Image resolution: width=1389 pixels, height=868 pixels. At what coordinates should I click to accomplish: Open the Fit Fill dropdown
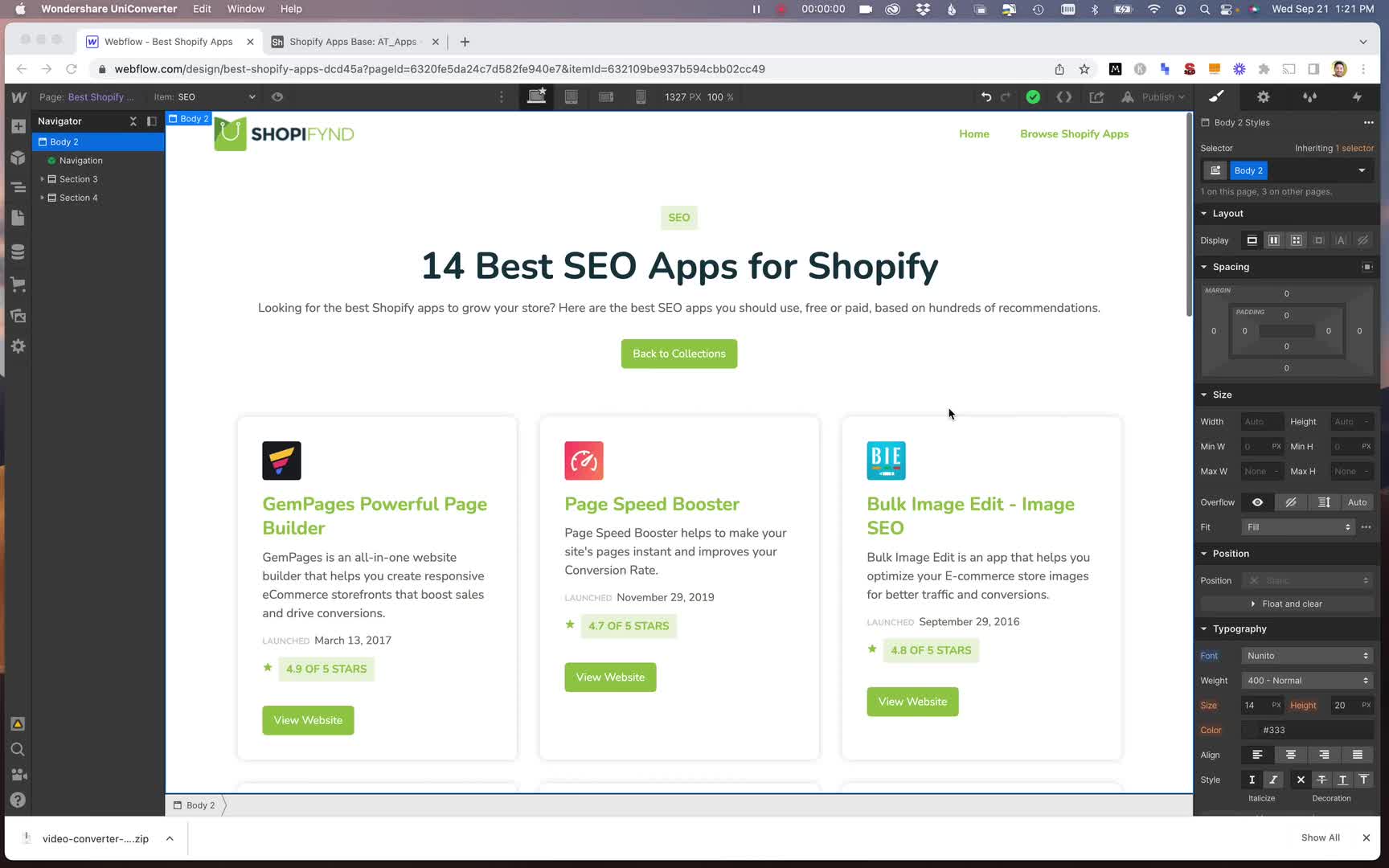tap(1298, 527)
